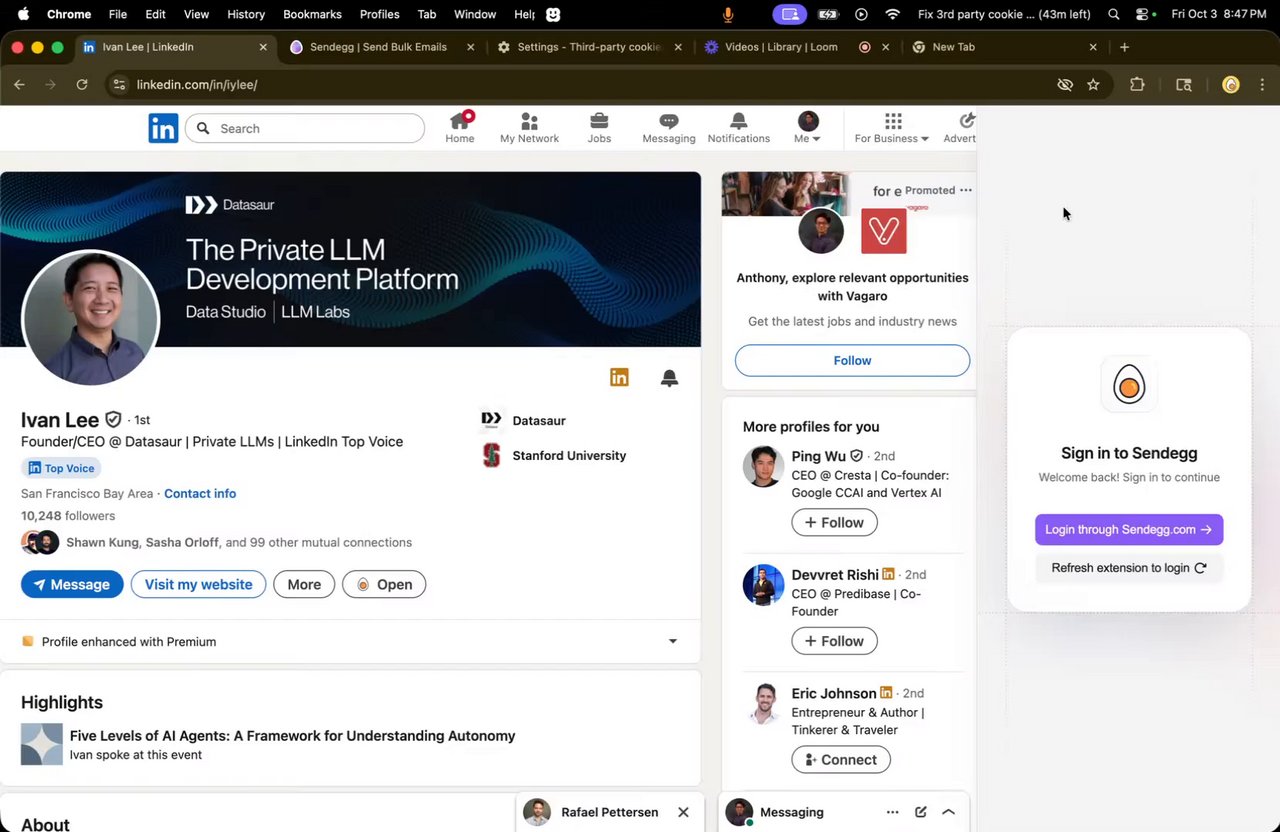This screenshot has width=1280, height=832.
Task: Open the Apple menu
Action: coord(23,15)
